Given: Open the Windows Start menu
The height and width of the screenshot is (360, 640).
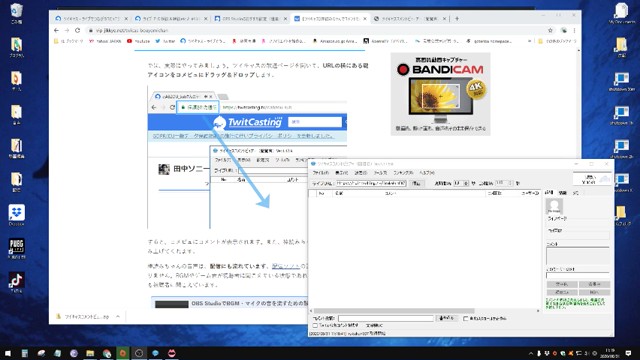Looking at the screenshot, I should tap(8, 353).
